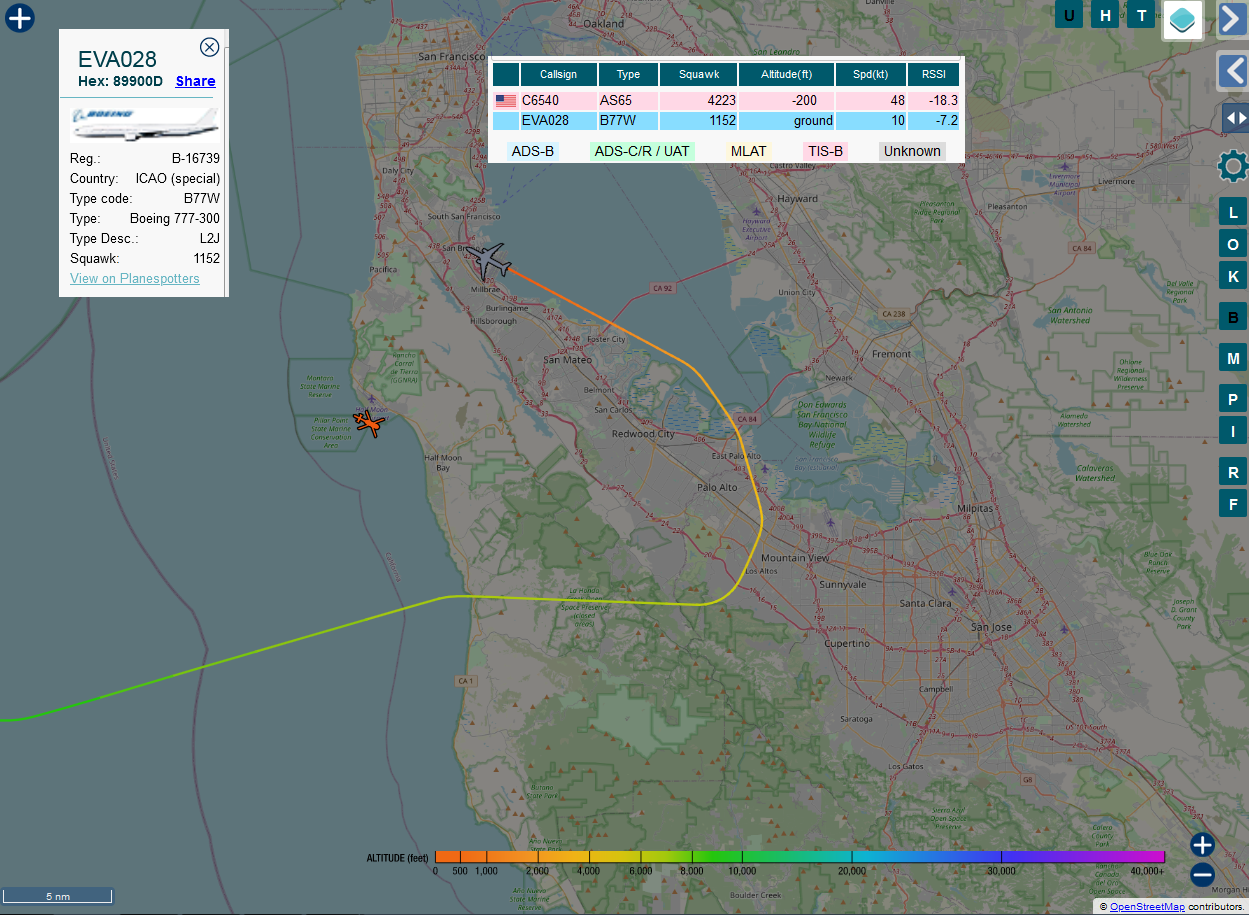Click the squawk 1152 in info panel
Viewport: 1249px width, 915px height.
click(206, 258)
